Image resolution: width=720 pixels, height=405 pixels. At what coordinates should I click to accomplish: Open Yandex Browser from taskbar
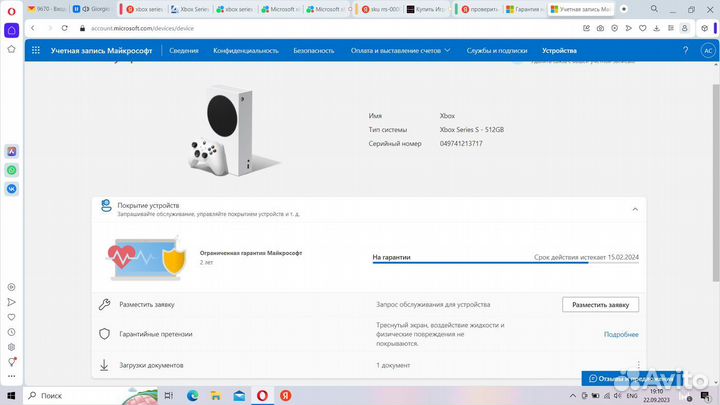coord(286,395)
